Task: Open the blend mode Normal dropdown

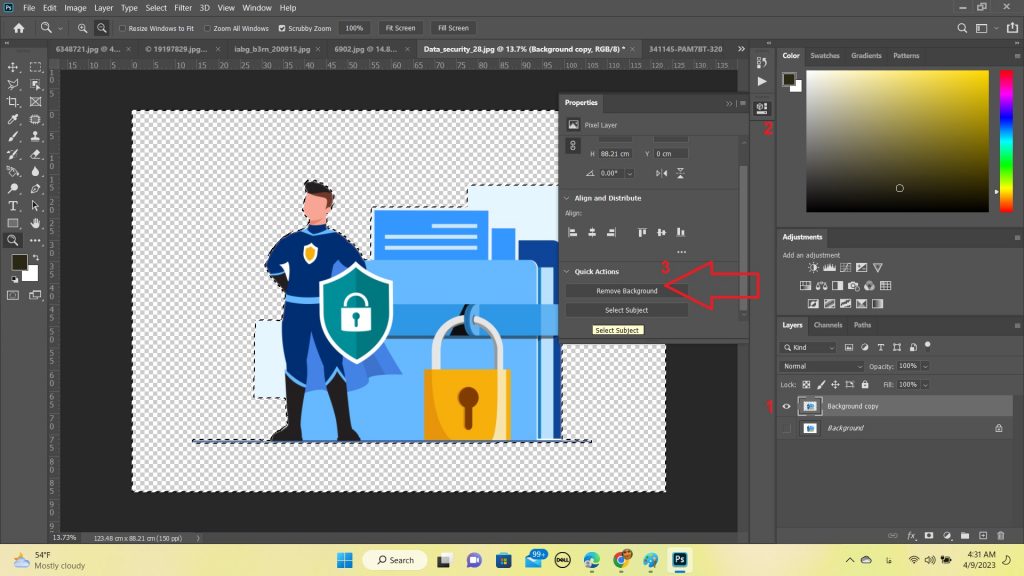Action: (x=822, y=366)
